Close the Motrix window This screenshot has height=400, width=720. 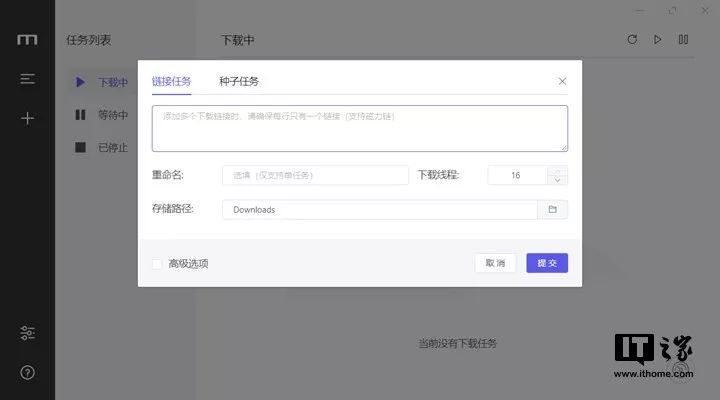pyautogui.click(x=705, y=11)
